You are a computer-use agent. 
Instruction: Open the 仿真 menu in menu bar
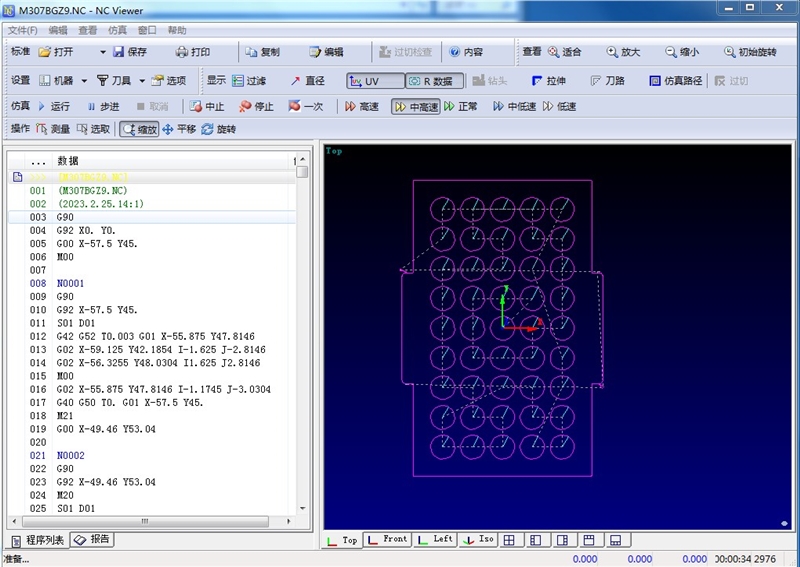(117, 31)
